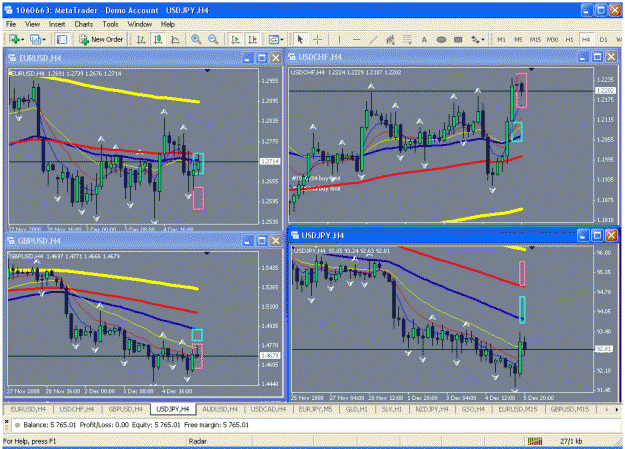Toggle the Market Watch panel icon
Image resolution: width=625 pixels, height=449 pixels.
(x=62, y=39)
